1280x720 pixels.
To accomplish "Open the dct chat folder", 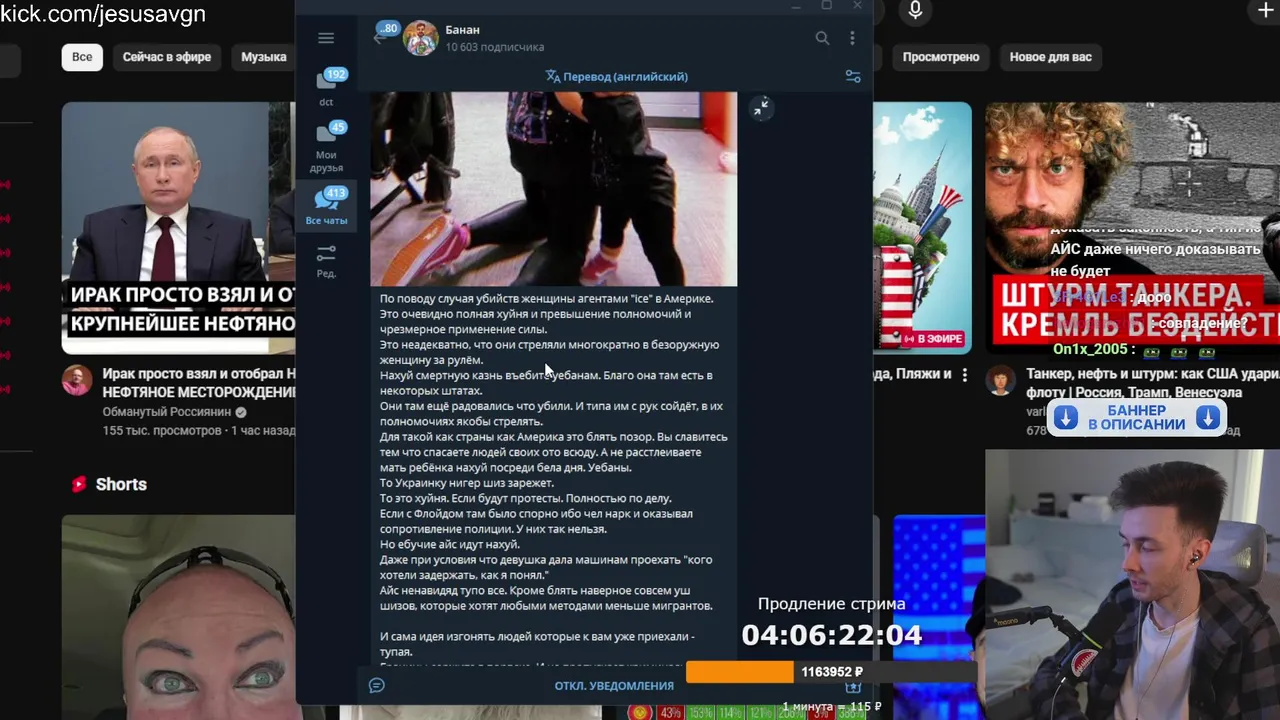I will (326, 87).
